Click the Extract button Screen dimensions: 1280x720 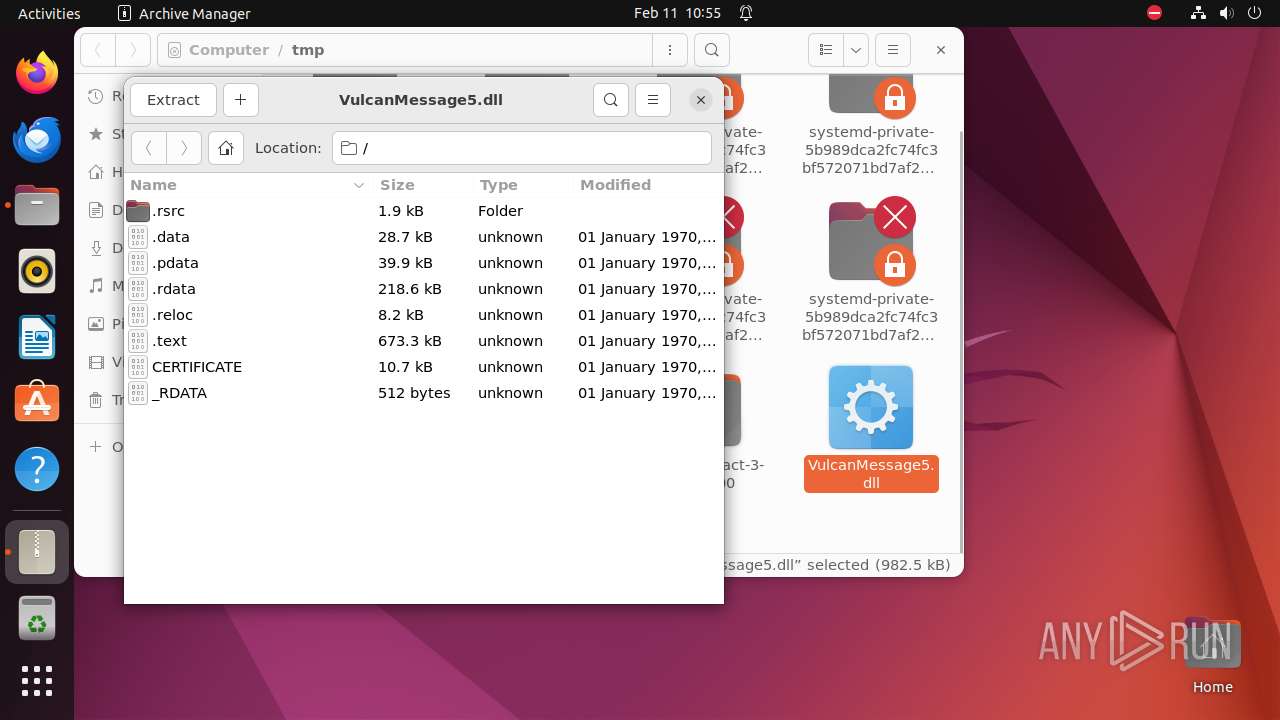(173, 100)
